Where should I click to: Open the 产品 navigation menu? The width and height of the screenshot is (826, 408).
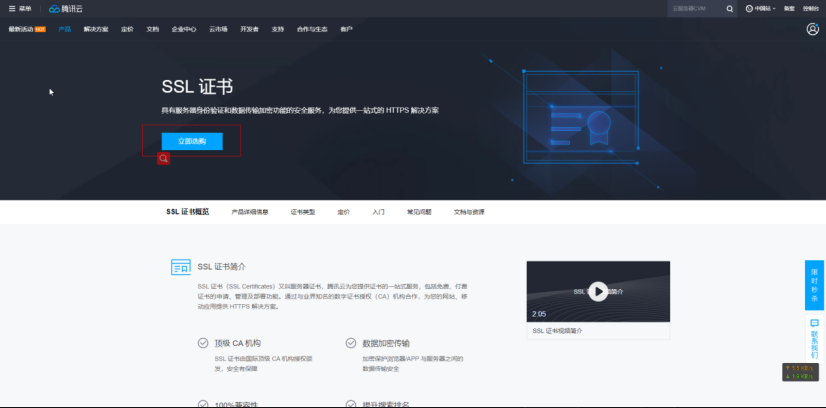click(x=65, y=29)
